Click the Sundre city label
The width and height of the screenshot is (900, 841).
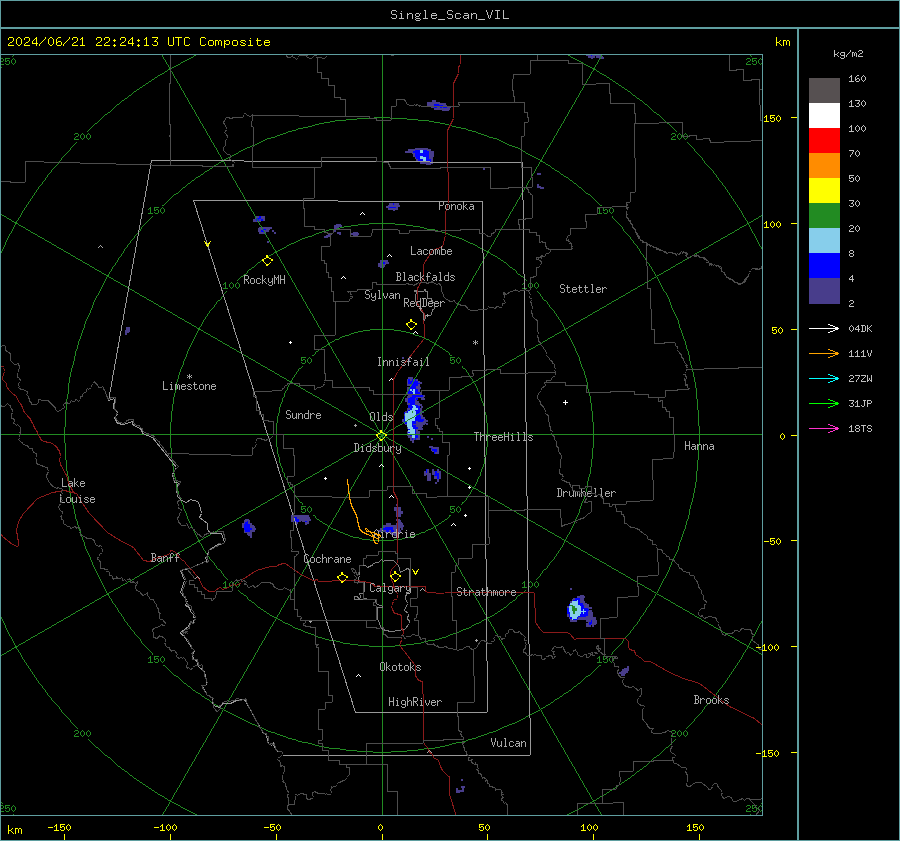click(x=303, y=414)
